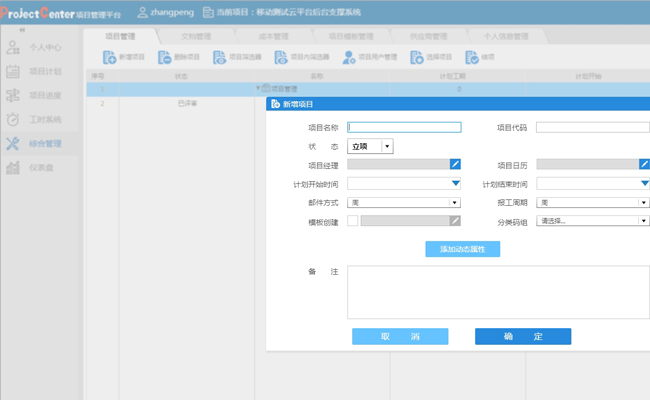650x400 pixels.
Task: Click the 新增项目 toolbar icon
Action: tap(109, 57)
